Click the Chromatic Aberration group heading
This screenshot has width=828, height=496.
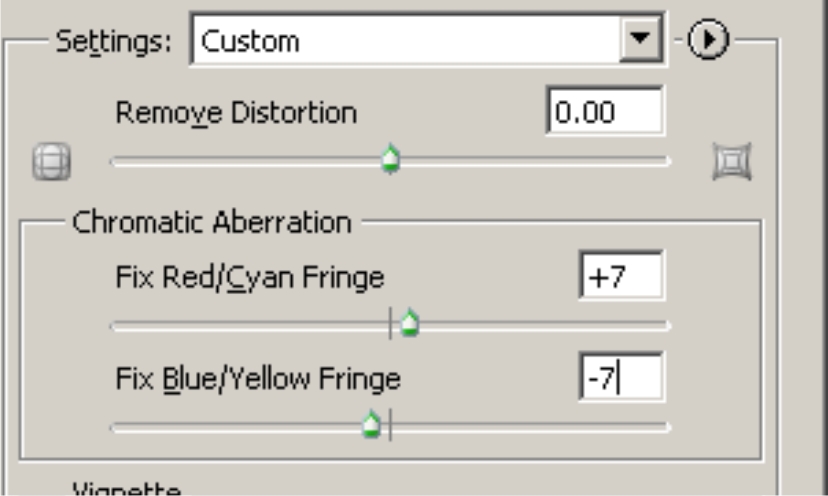(x=211, y=222)
